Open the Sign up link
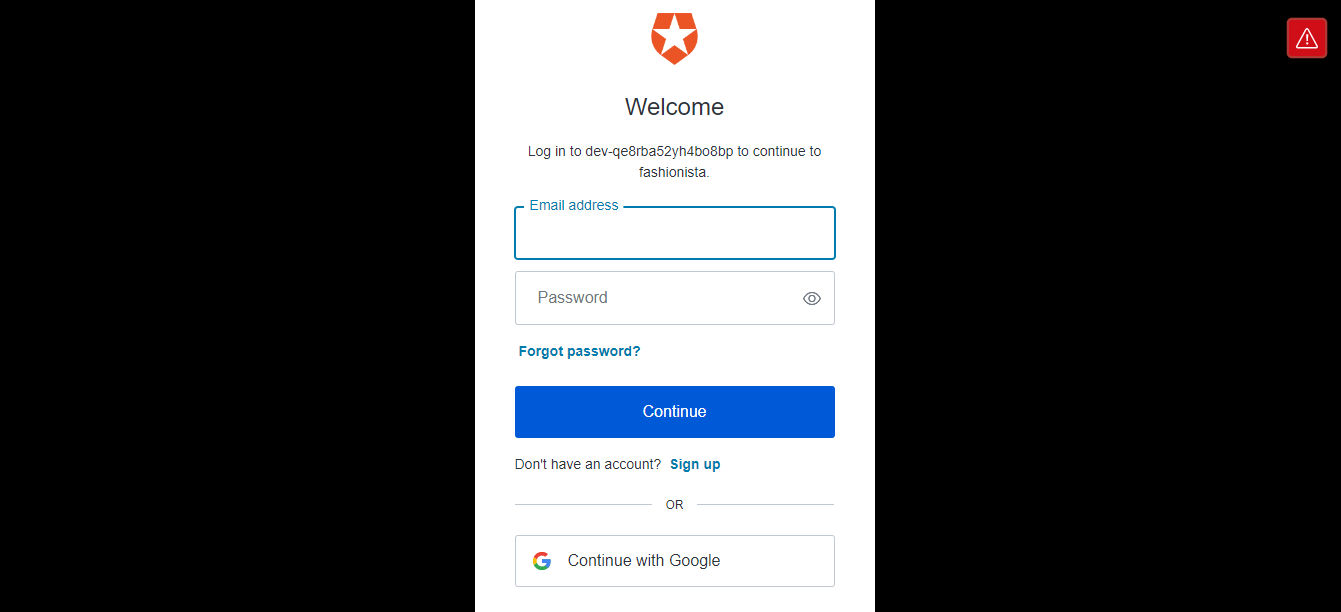Screen dimensions: 1341x612 coord(695,464)
